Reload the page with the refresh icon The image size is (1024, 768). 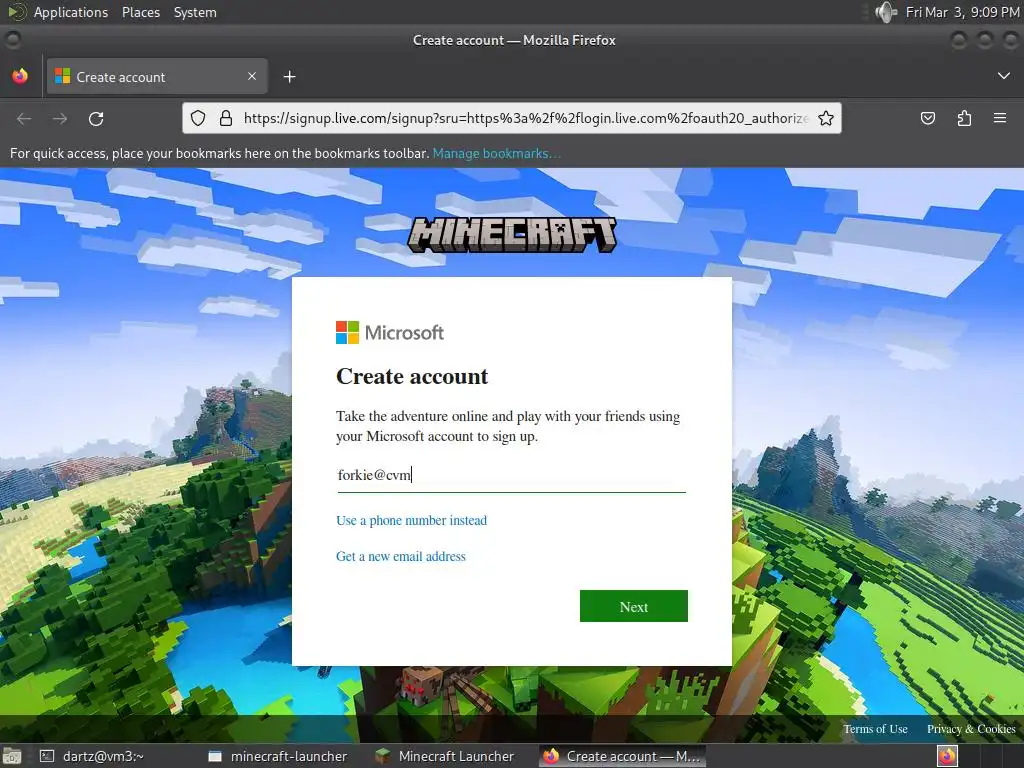coord(96,119)
